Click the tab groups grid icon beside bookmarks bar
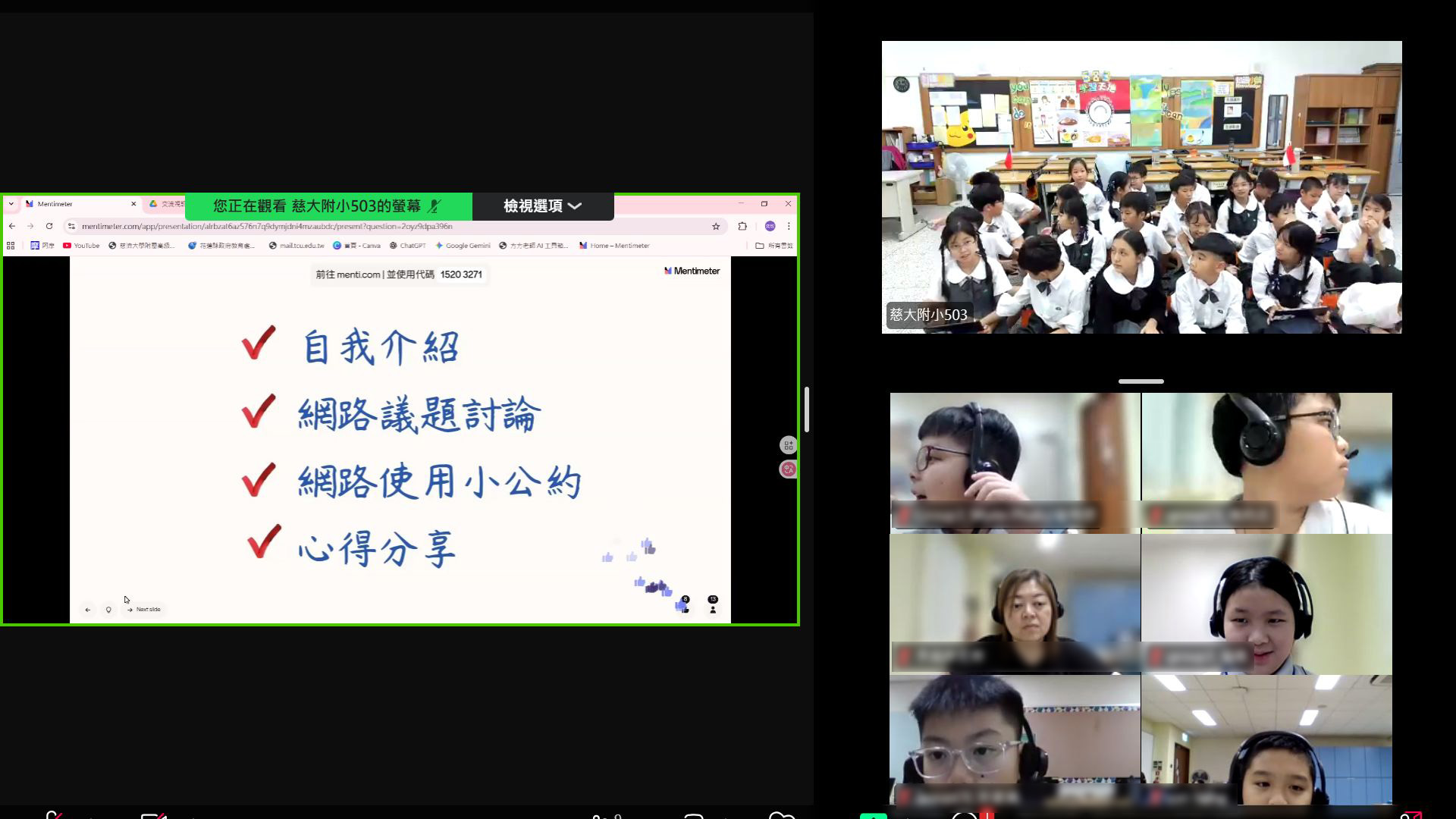The width and height of the screenshot is (1456, 819). [x=10, y=245]
